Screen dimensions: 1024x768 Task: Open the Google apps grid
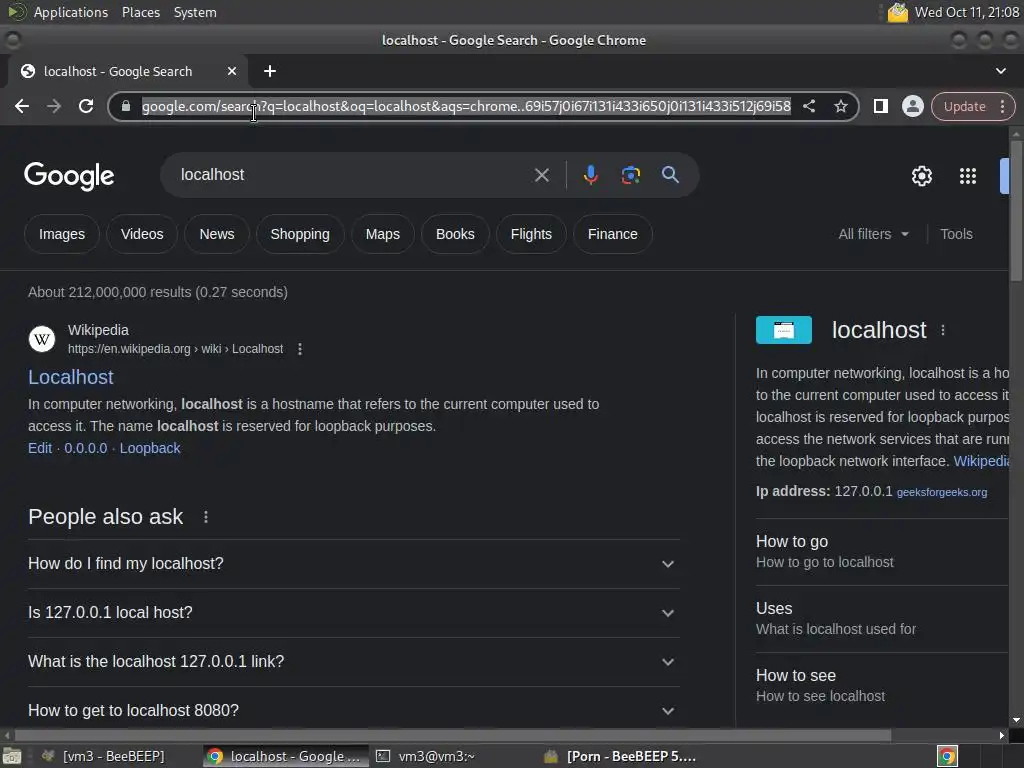pyautogui.click(x=967, y=176)
